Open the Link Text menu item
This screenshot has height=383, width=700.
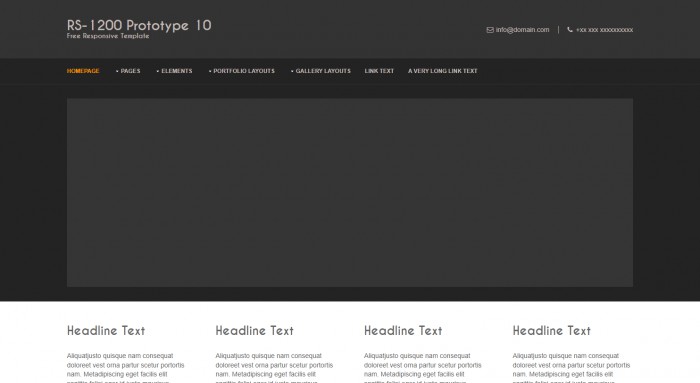click(x=379, y=71)
